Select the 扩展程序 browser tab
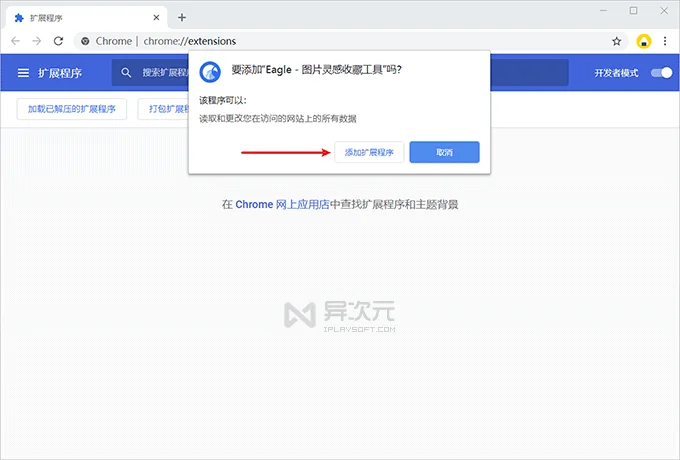Screen dimensions: 680x460 pos(87,18)
